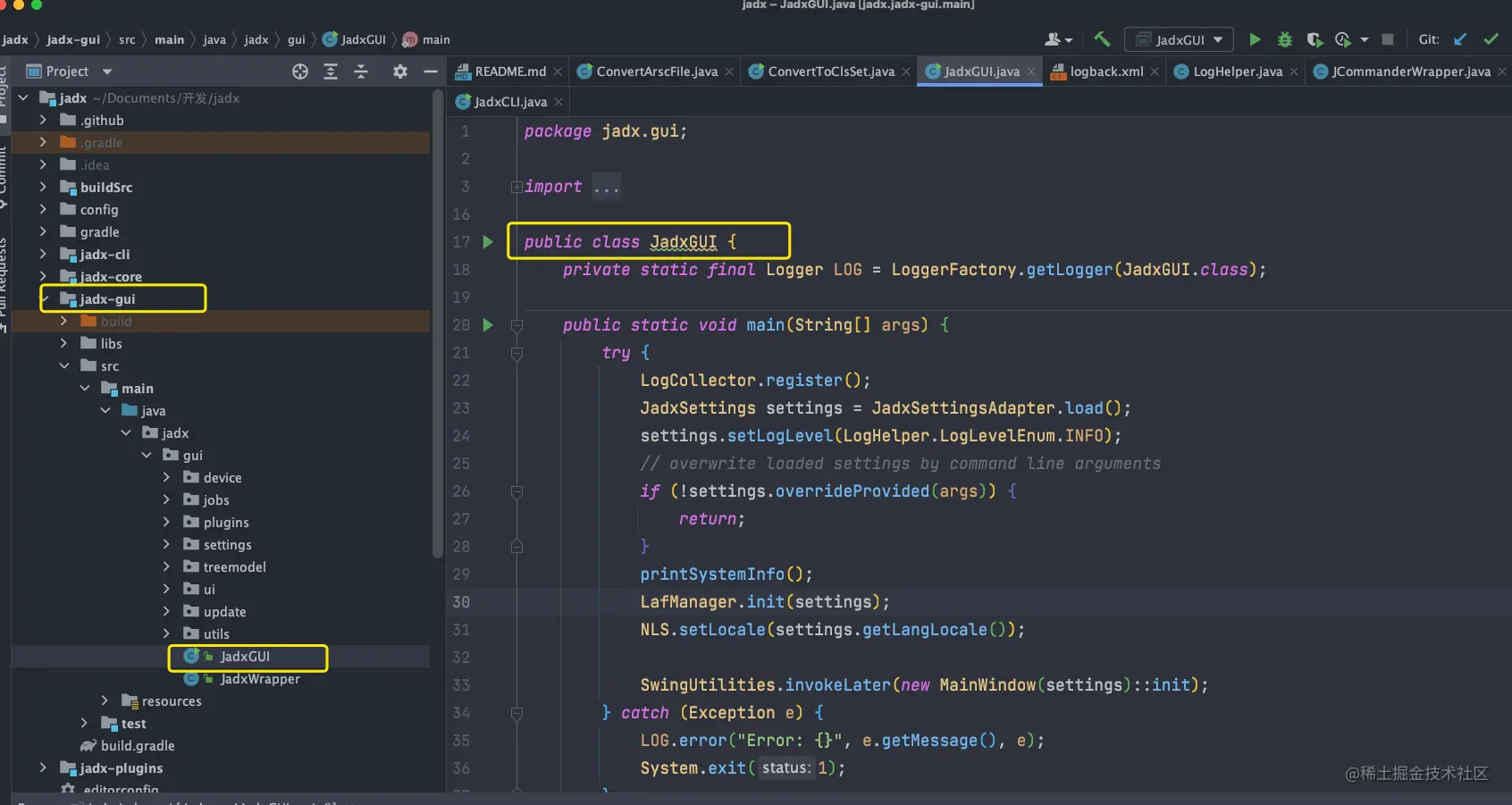
Task: Switch to logback.xml tab
Action: point(1106,71)
